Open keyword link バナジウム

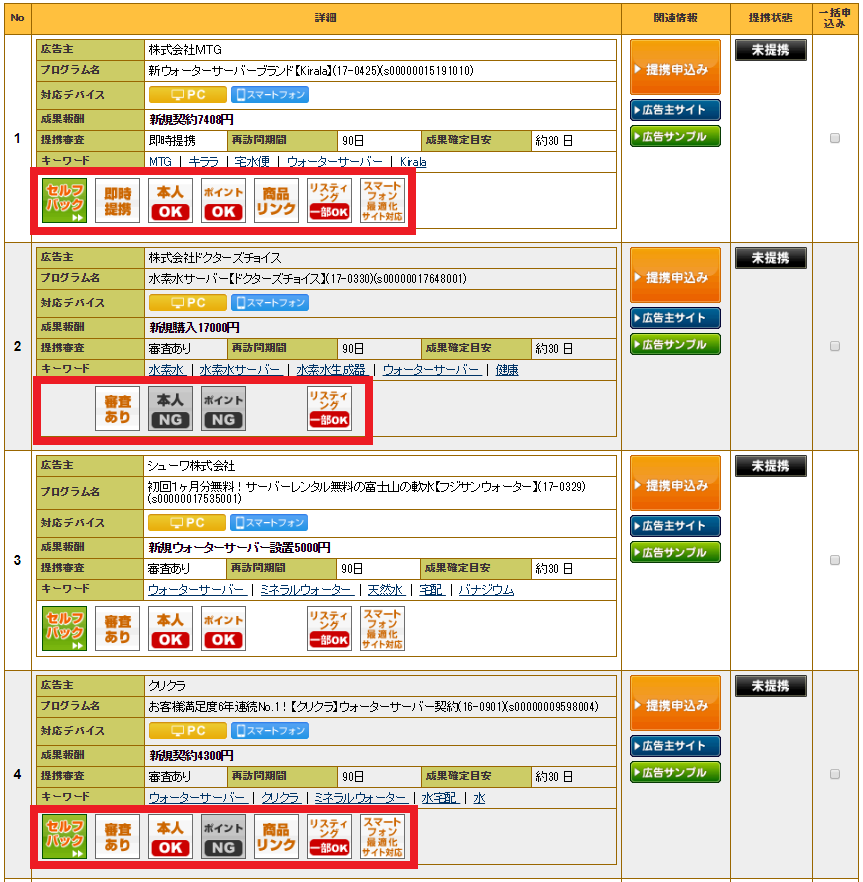(486, 590)
